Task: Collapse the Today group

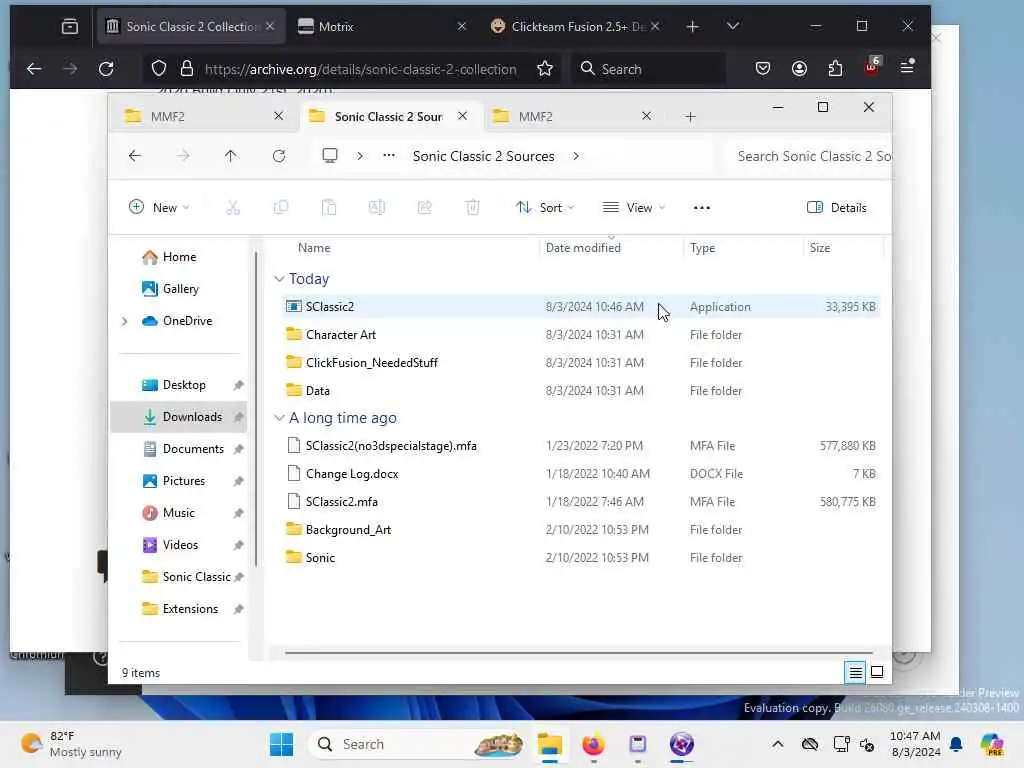Action: (280, 279)
